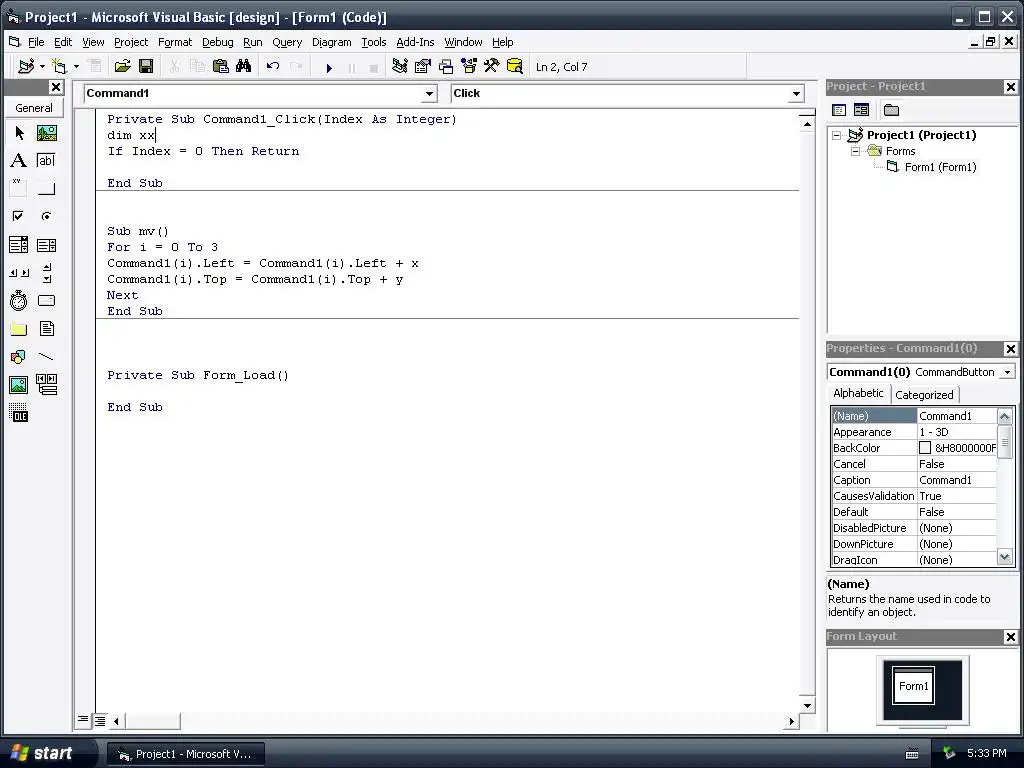Select the Label control tool
This screenshot has height=768, width=1024.
19,161
